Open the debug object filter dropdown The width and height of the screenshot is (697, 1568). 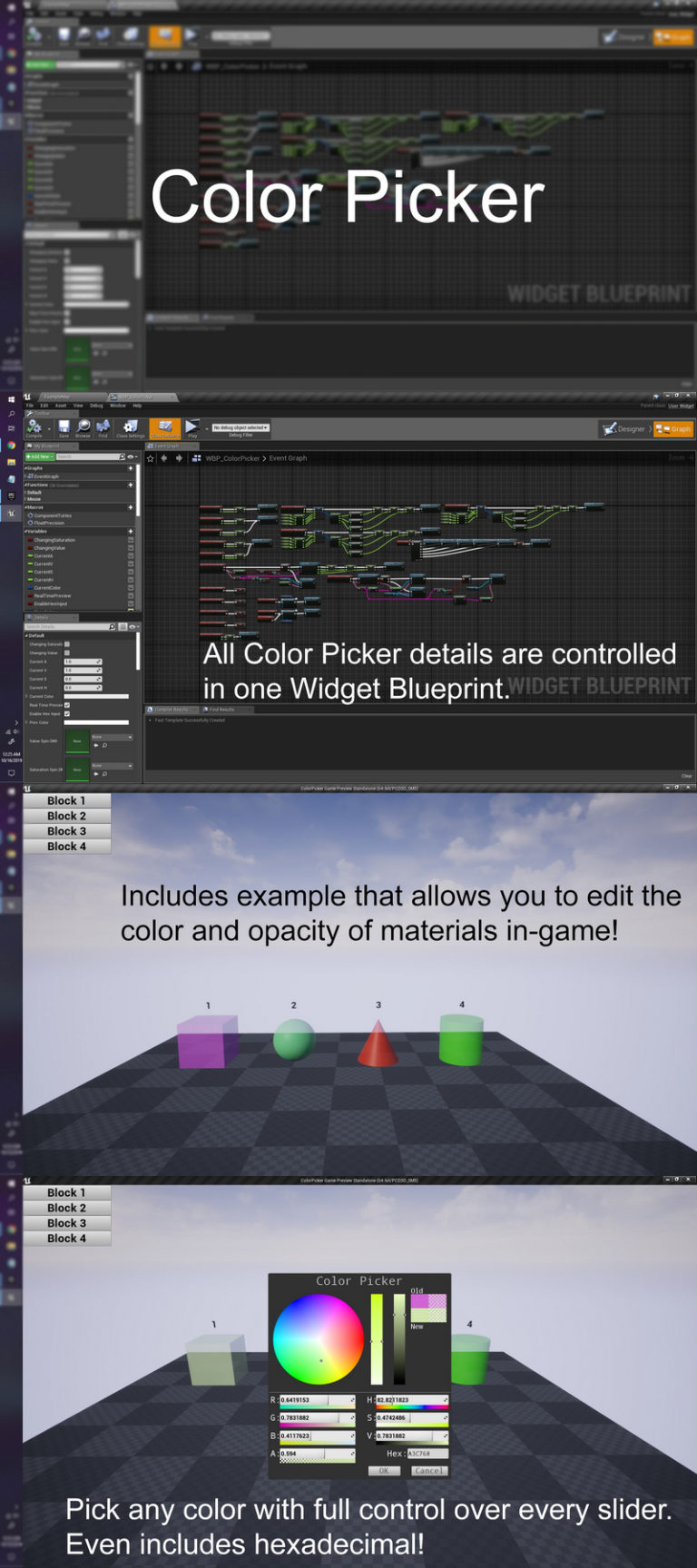pyautogui.click(x=241, y=427)
